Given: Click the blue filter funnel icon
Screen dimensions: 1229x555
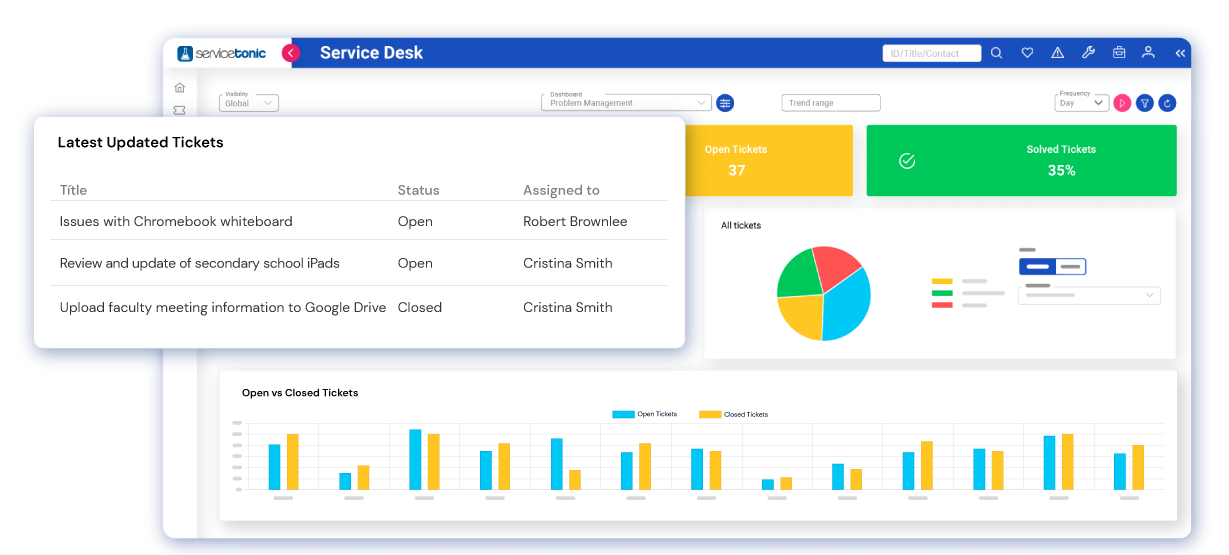Looking at the screenshot, I should click(x=1145, y=103).
